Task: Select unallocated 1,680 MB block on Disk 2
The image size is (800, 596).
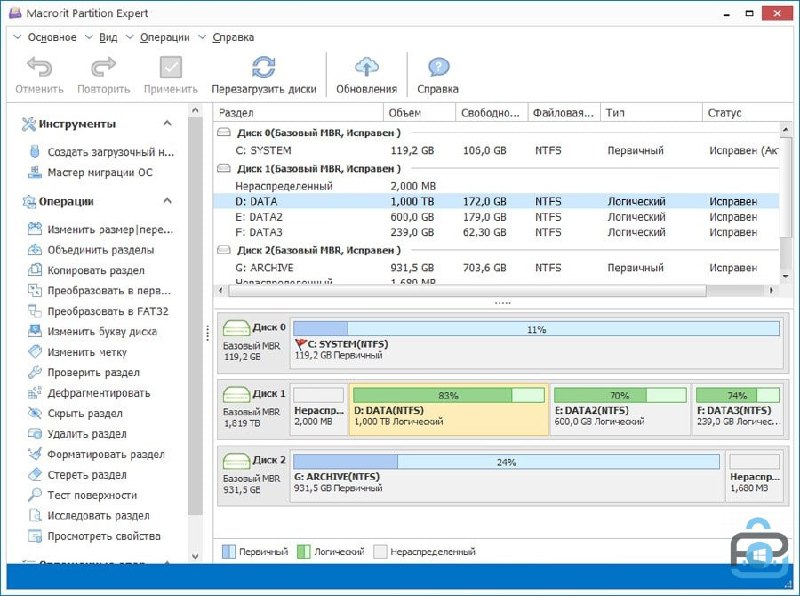Action: click(x=755, y=476)
